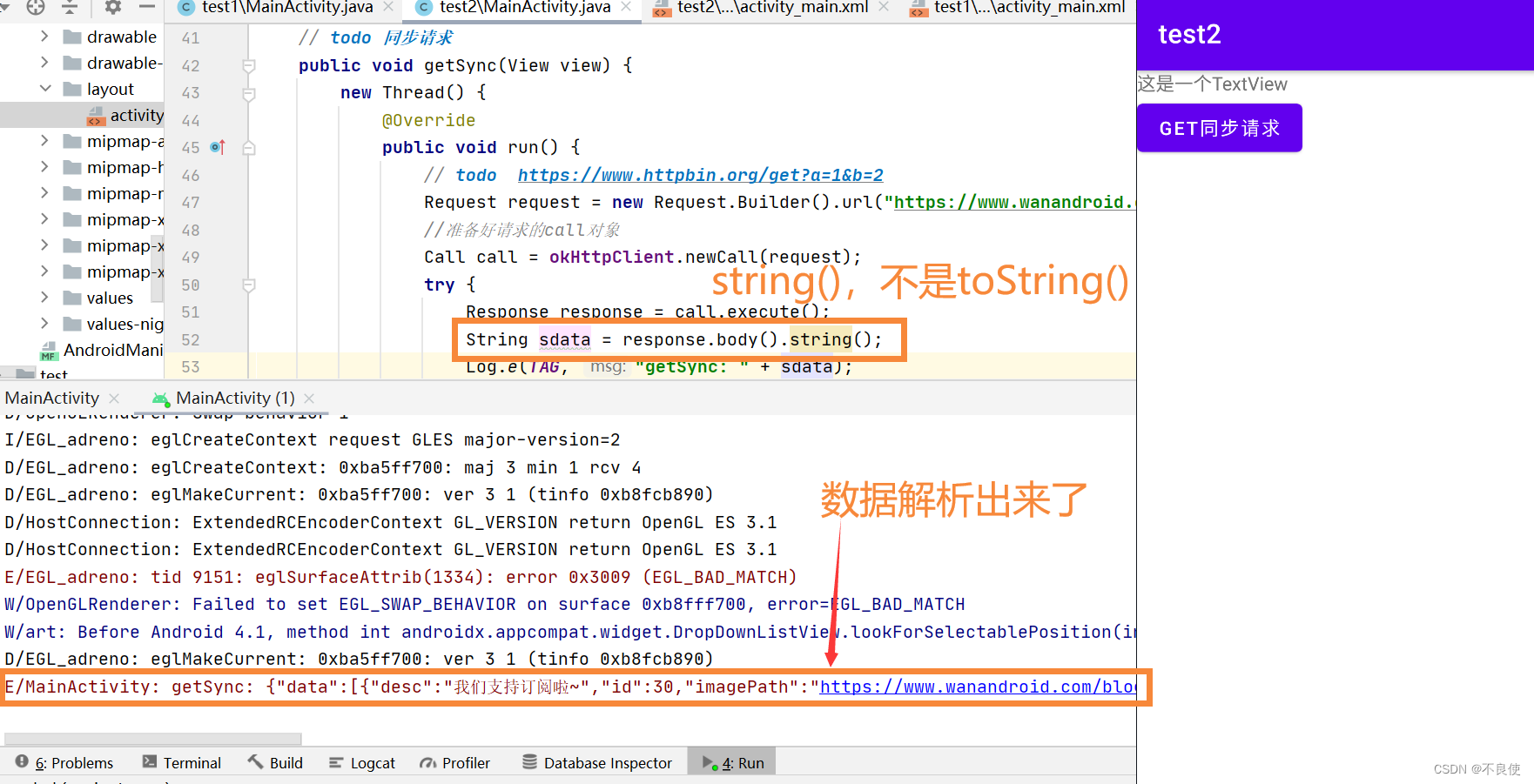Expand the mipmap-a folder
Image resolution: width=1534 pixels, height=784 pixels.
[44, 141]
